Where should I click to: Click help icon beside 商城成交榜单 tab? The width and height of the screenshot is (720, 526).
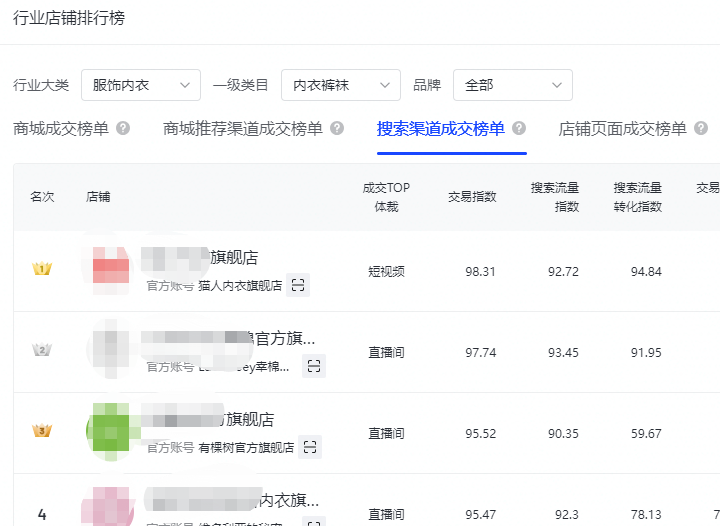coord(123,129)
